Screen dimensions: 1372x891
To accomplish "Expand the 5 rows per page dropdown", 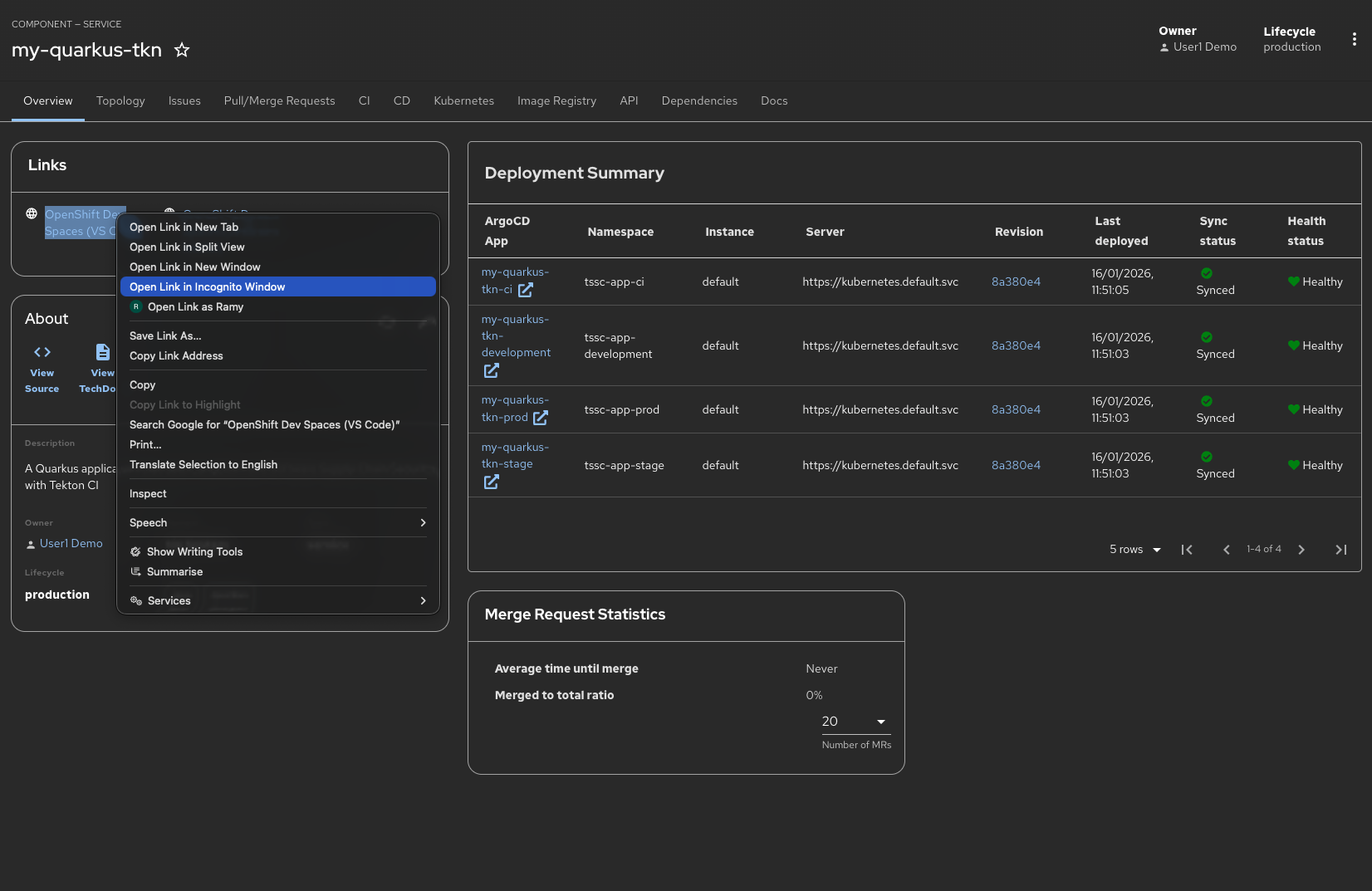I will pos(1135,550).
